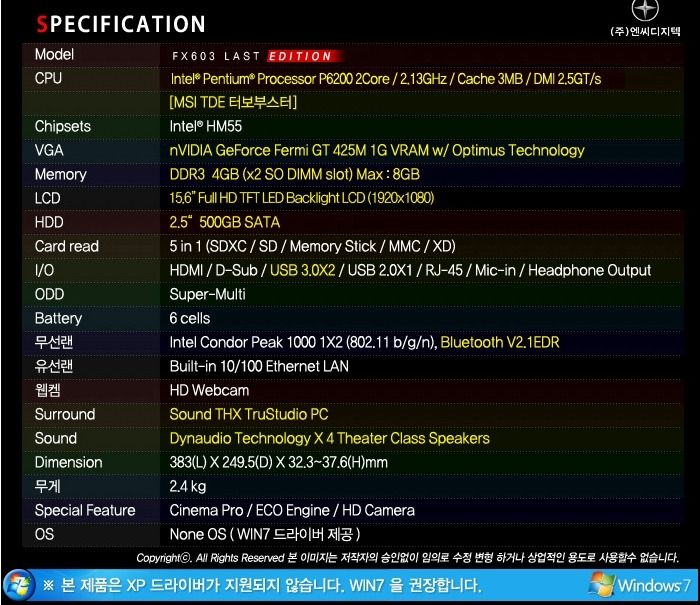Click the Dynaudio Technology speakers value
The image size is (700, 605).
(x=329, y=438)
